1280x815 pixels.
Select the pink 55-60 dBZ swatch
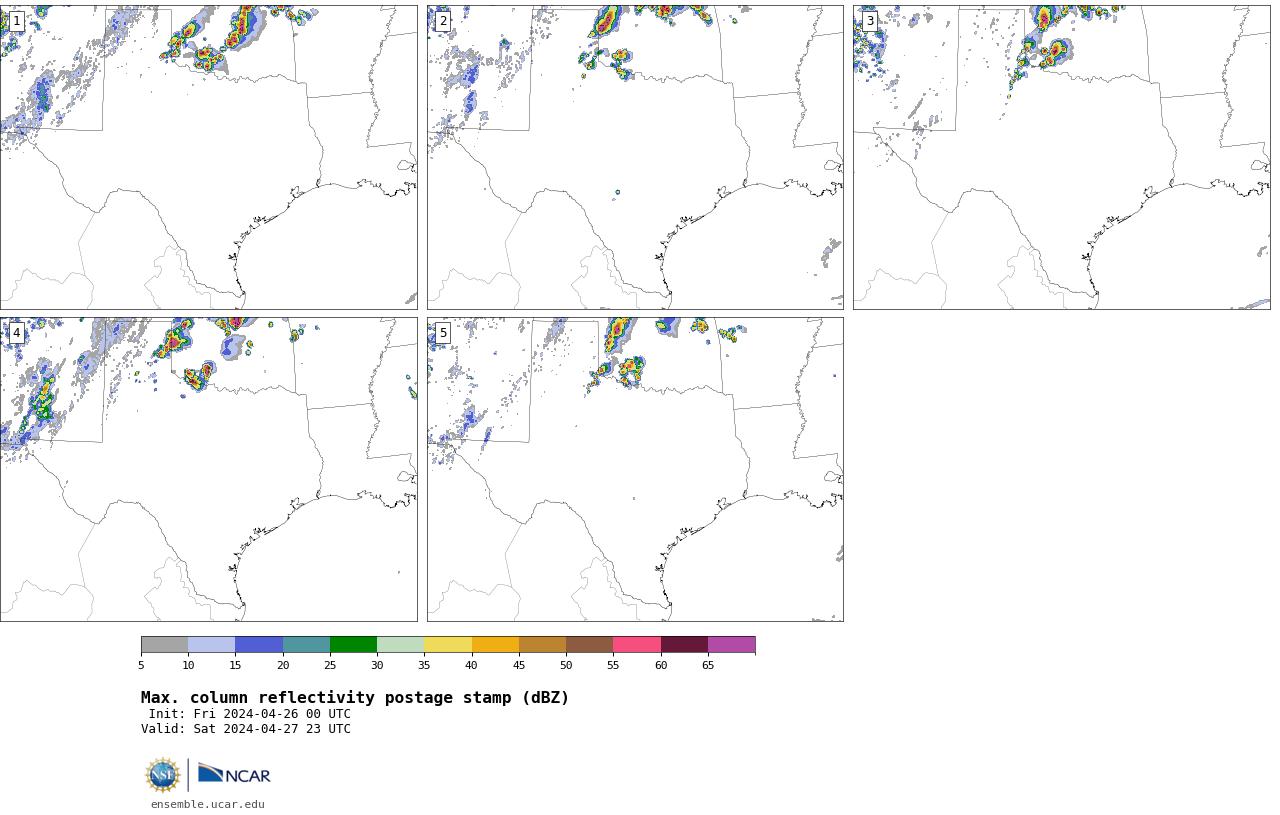(x=637, y=644)
